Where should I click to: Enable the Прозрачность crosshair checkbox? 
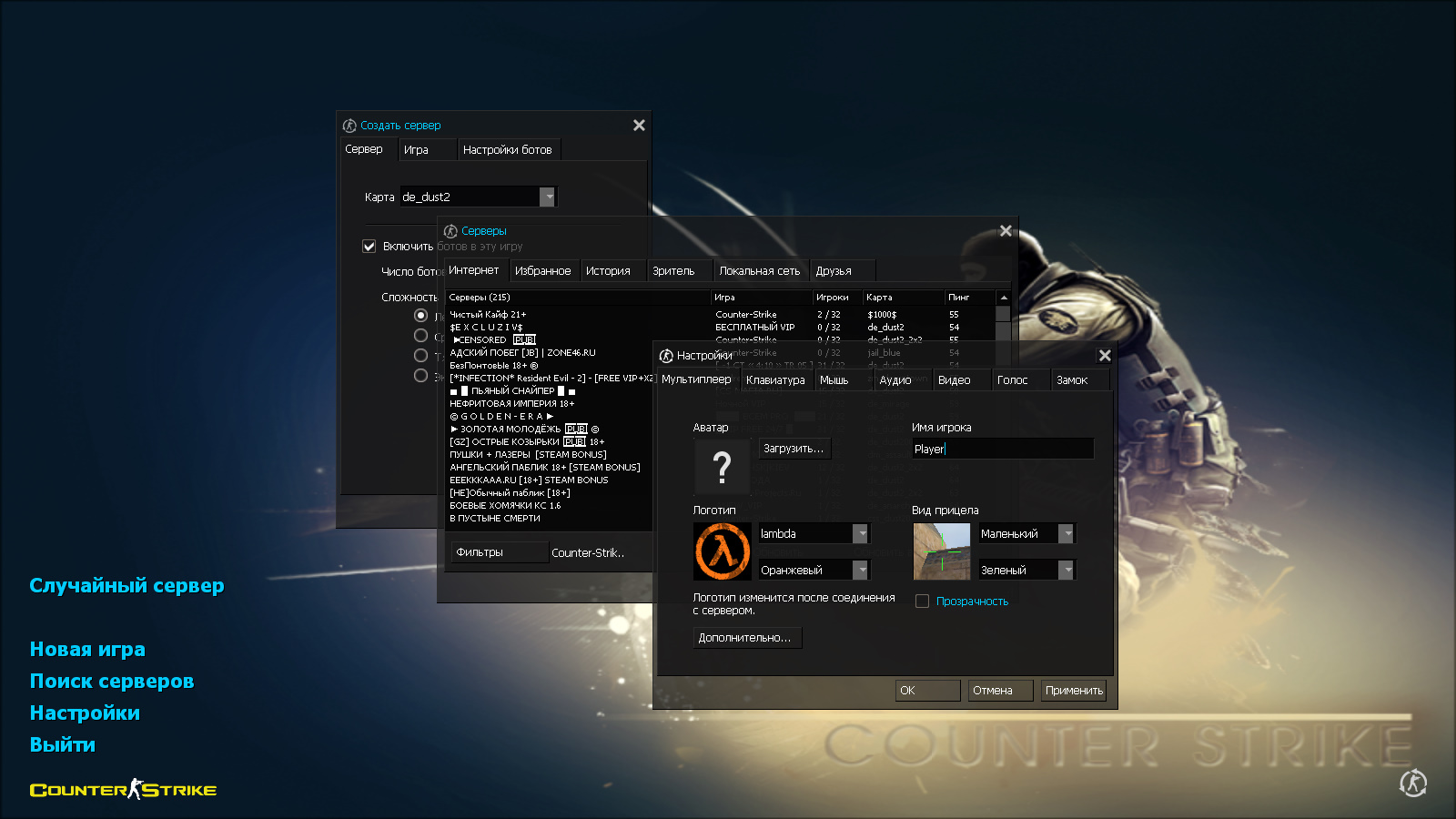point(922,602)
